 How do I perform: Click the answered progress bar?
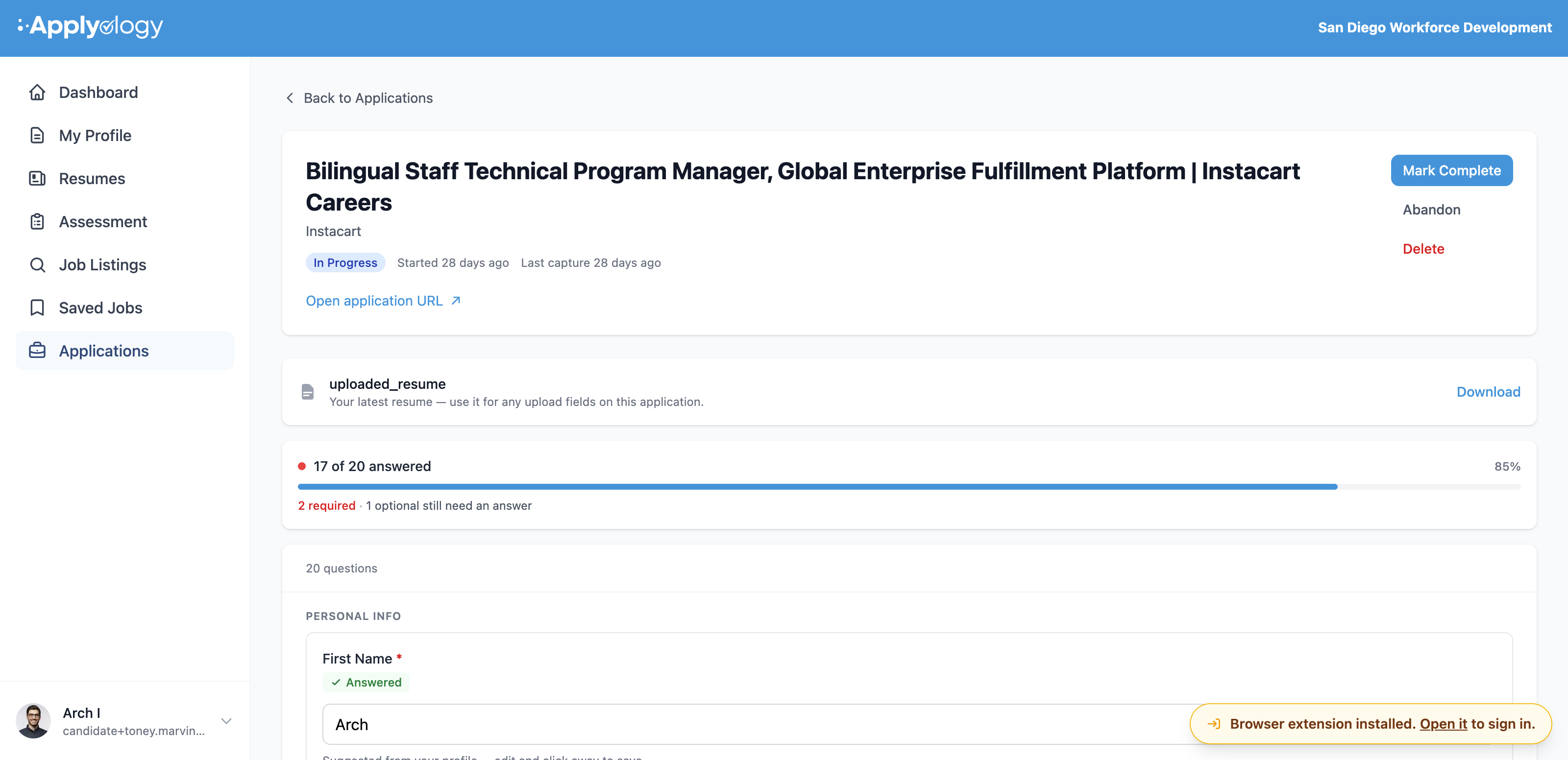(x=909, y=487)
